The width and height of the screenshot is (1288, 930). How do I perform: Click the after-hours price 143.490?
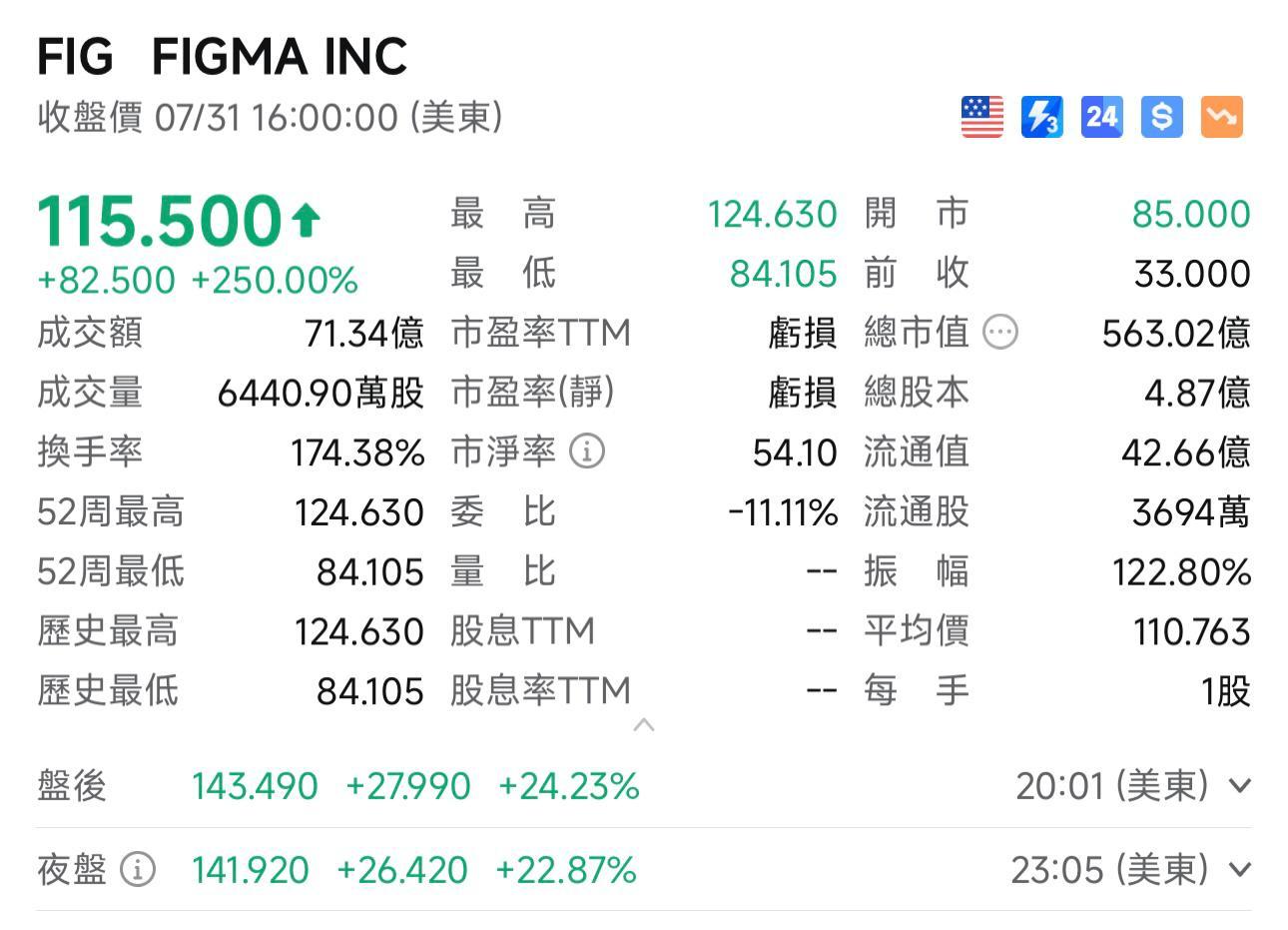point(253,787)
